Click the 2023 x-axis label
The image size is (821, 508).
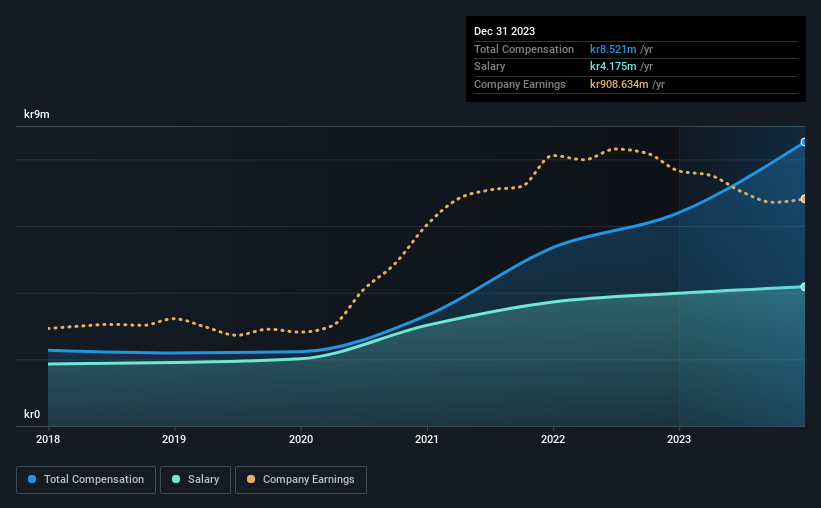679,439
